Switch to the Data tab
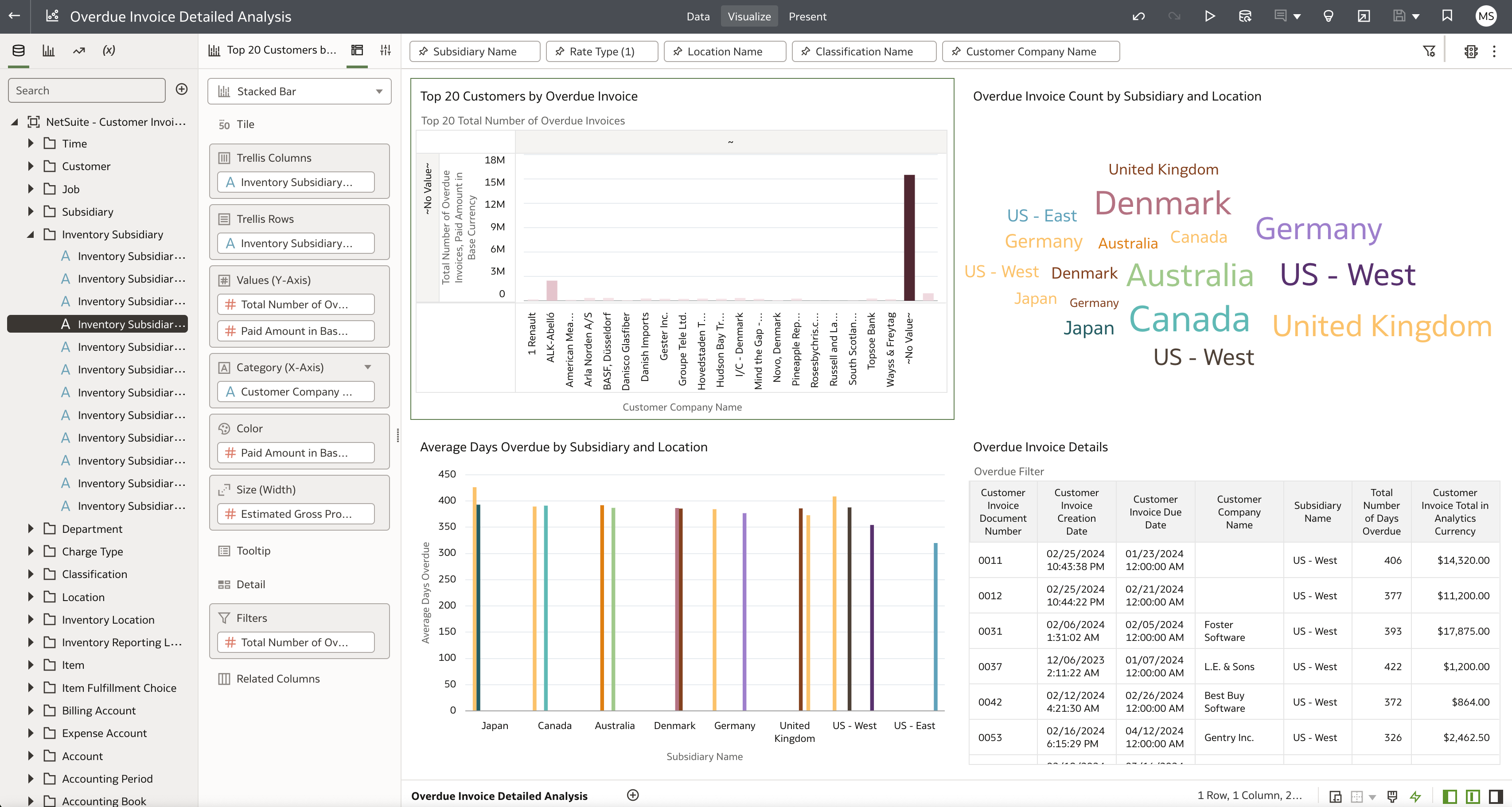 click(x=698, y=16)
